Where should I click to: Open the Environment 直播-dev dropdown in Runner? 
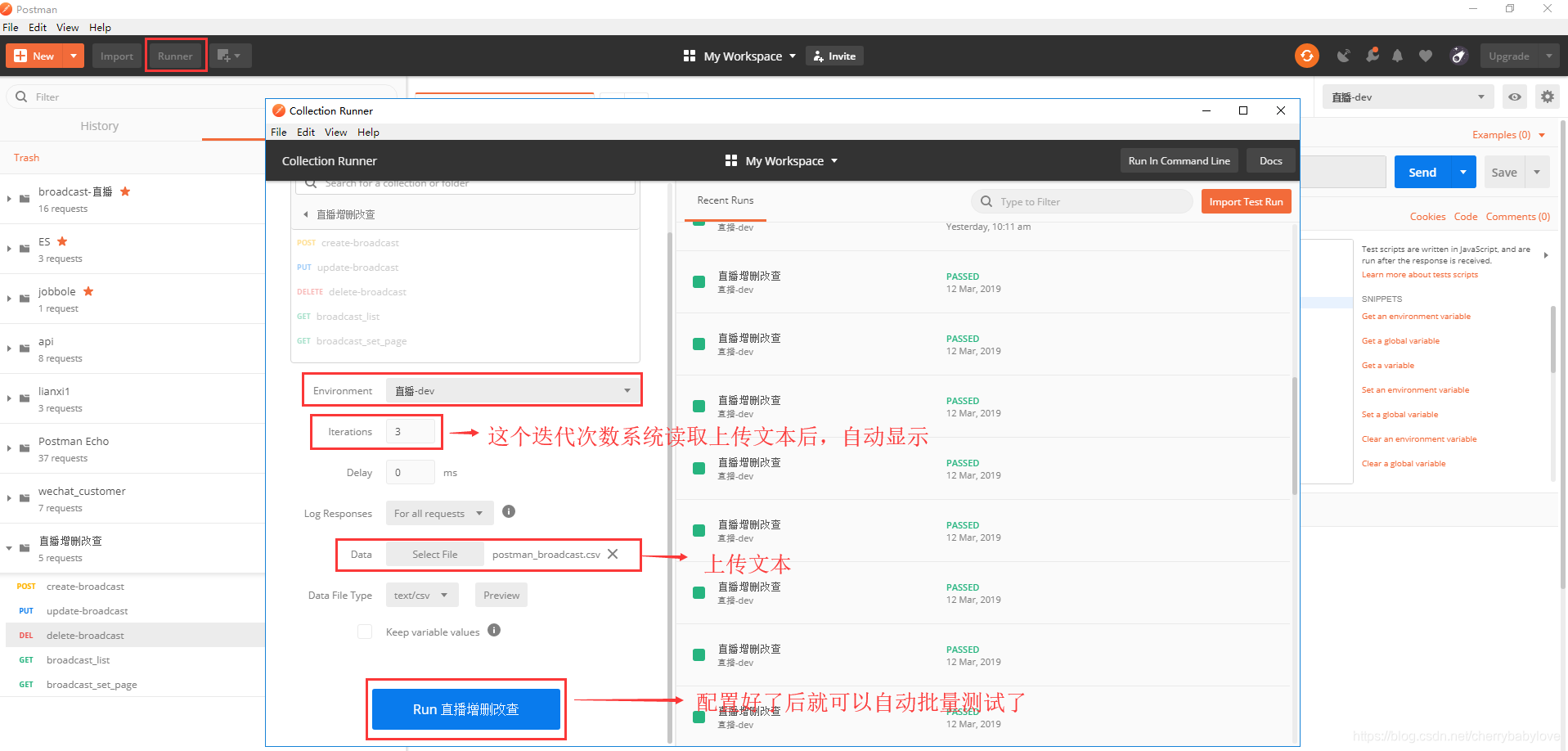512,390
